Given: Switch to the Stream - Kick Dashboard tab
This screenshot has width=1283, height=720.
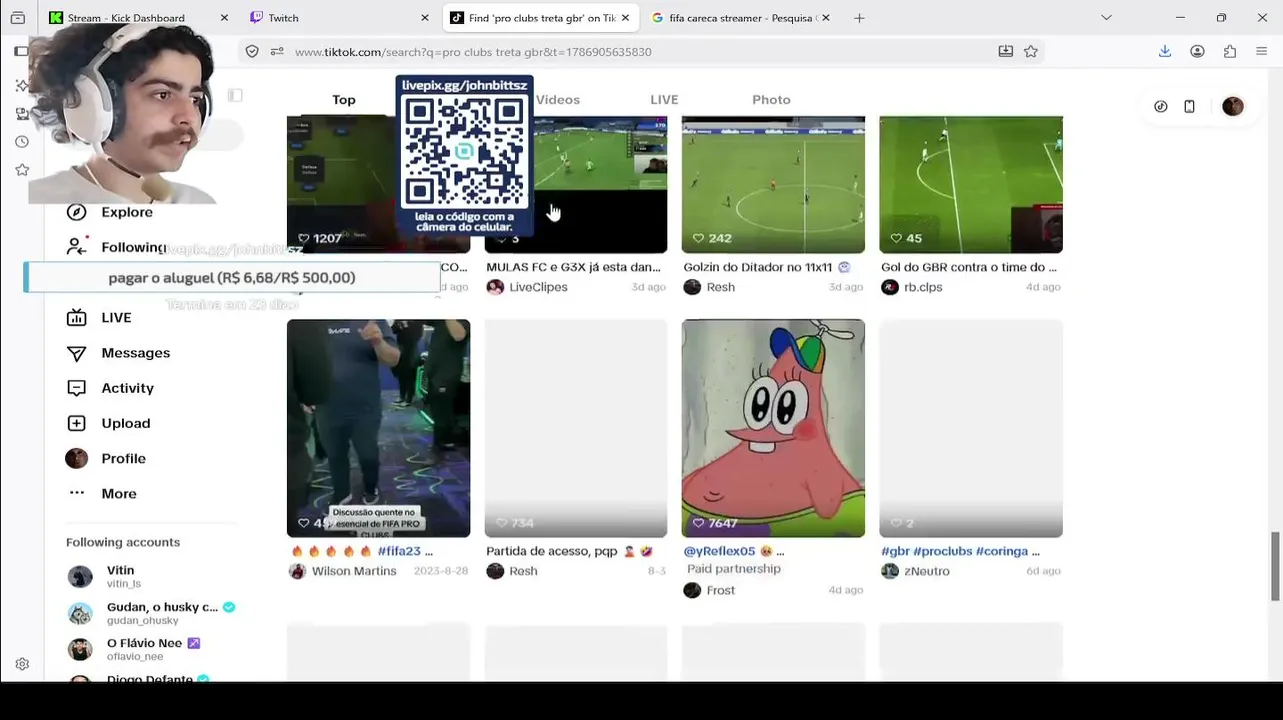Looking at the screenshot, I should pyautogui.click(x=138, y=18).
